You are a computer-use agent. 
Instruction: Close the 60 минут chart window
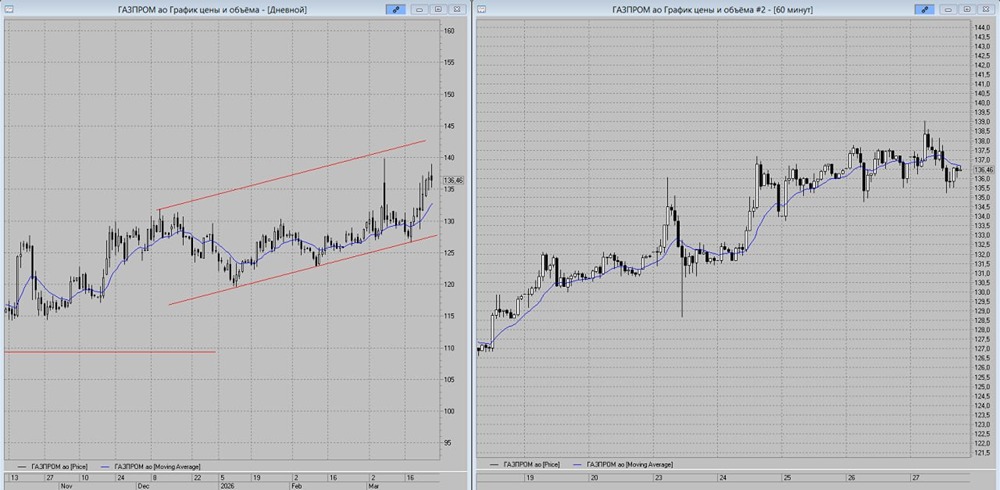[986, 10]
